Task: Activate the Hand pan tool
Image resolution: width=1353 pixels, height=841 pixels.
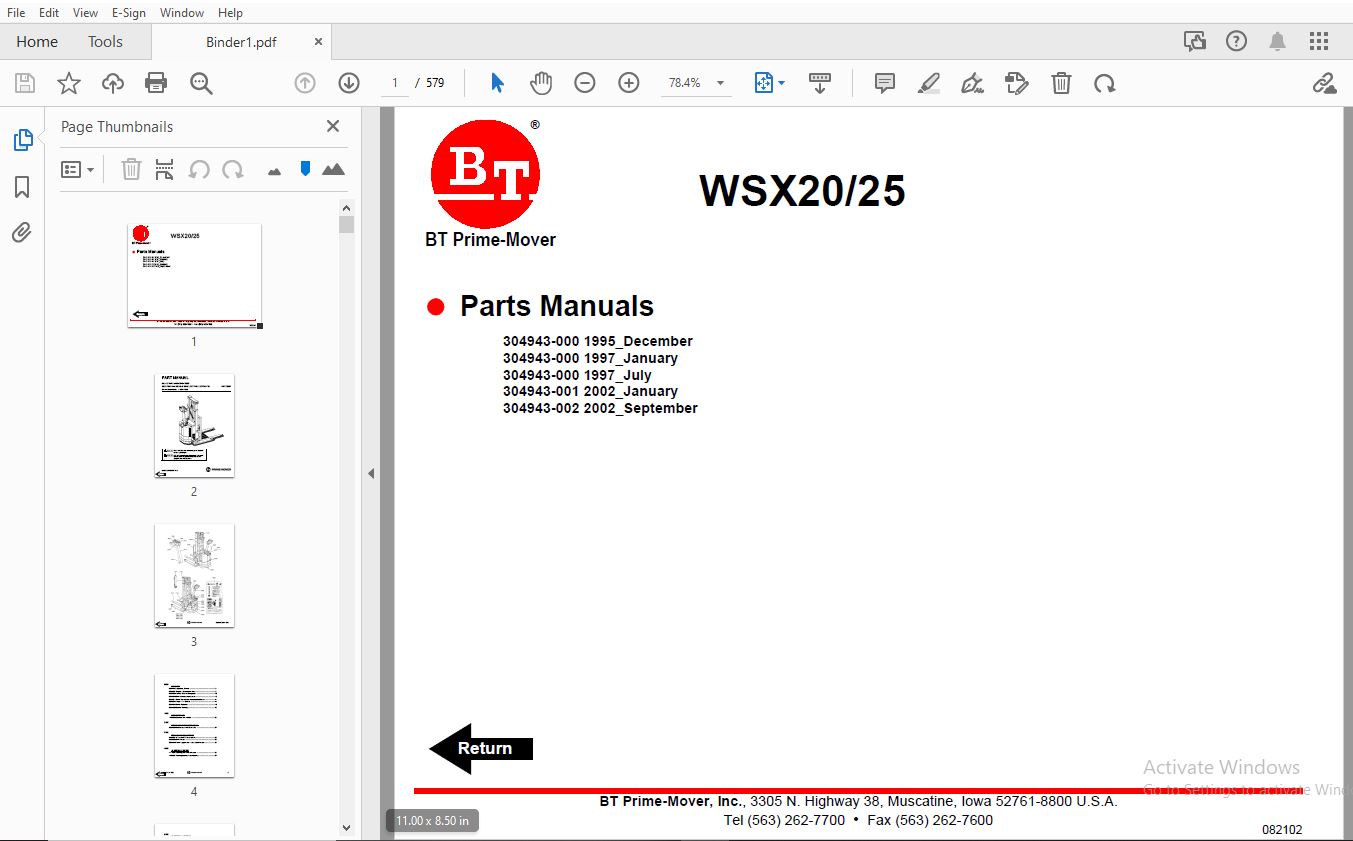Action: 541,83
